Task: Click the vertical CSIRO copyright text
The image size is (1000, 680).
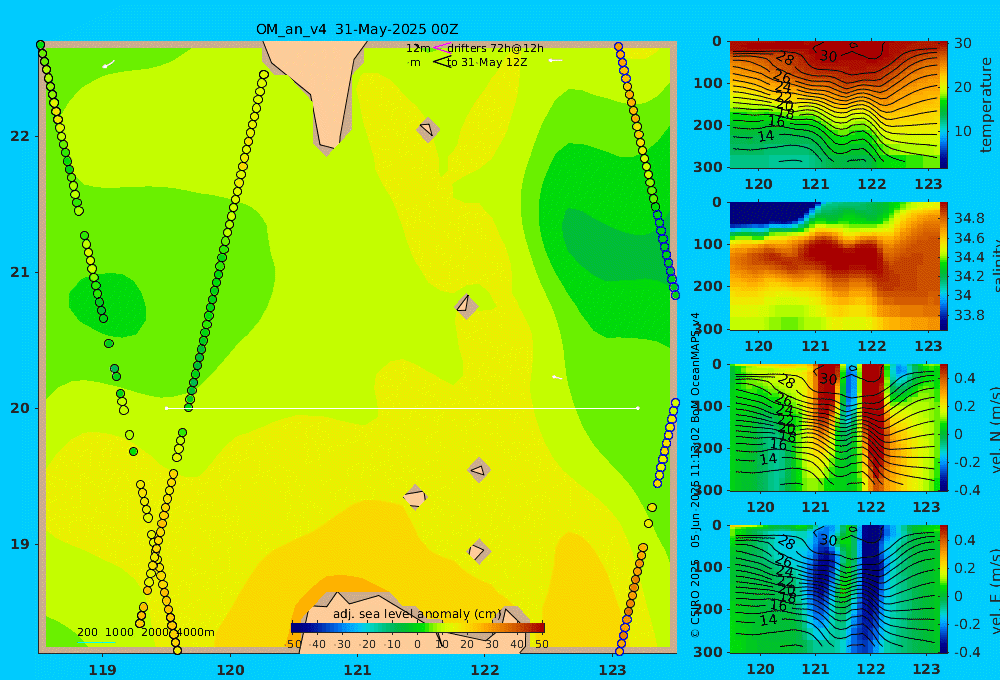Action: click(x=695, y=475)
